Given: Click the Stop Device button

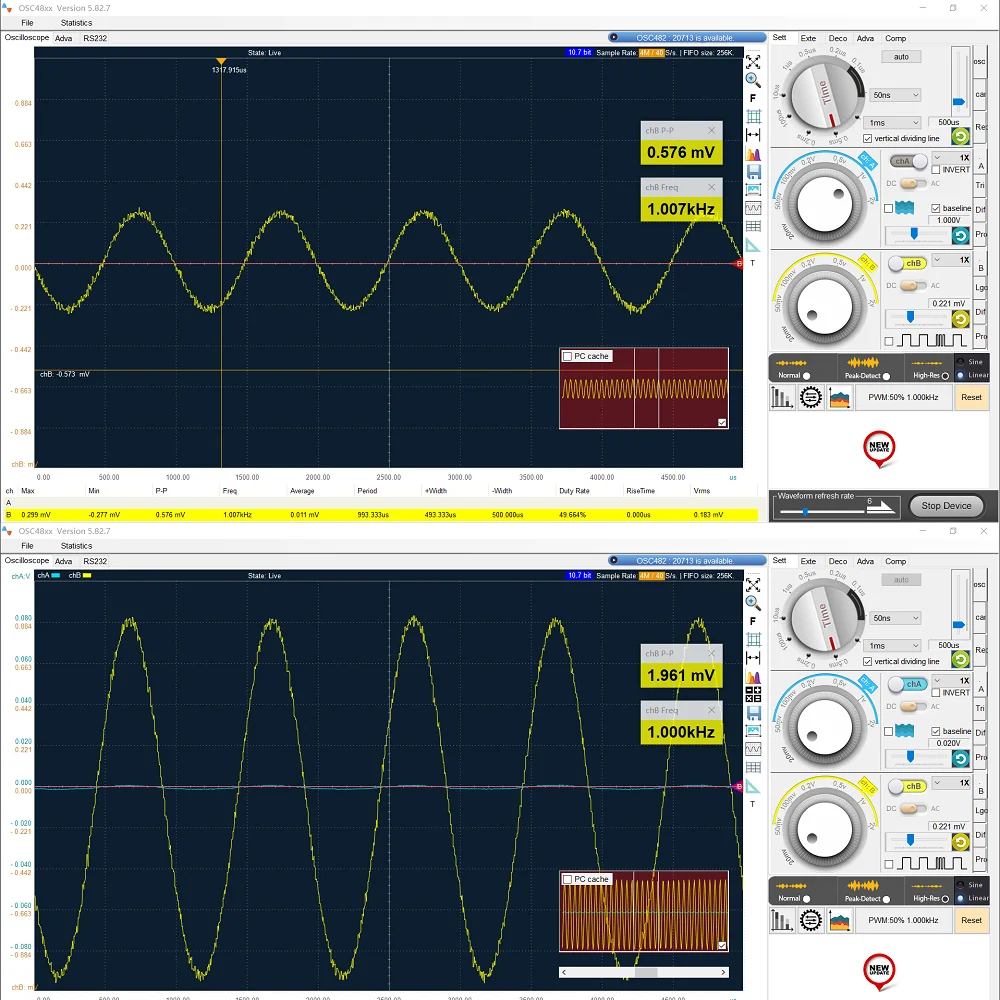Looking at the screenshot, I should (x=946, y=506).
